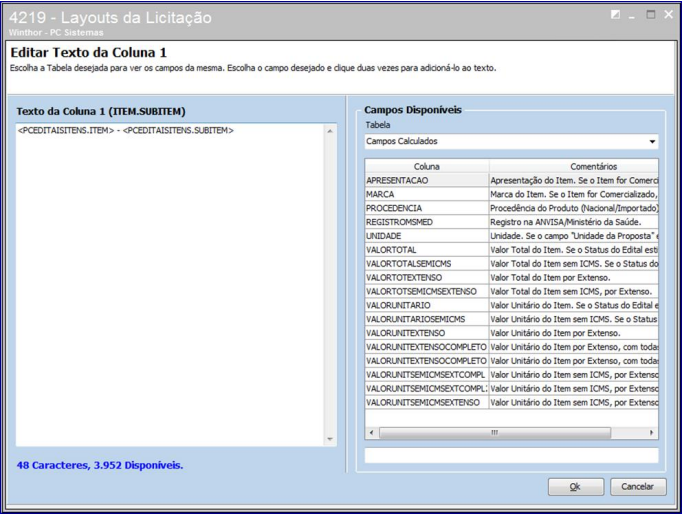683x516 pixels.
Task: Click the comment starting 'Marca do Item'
Action: [574, 194]
